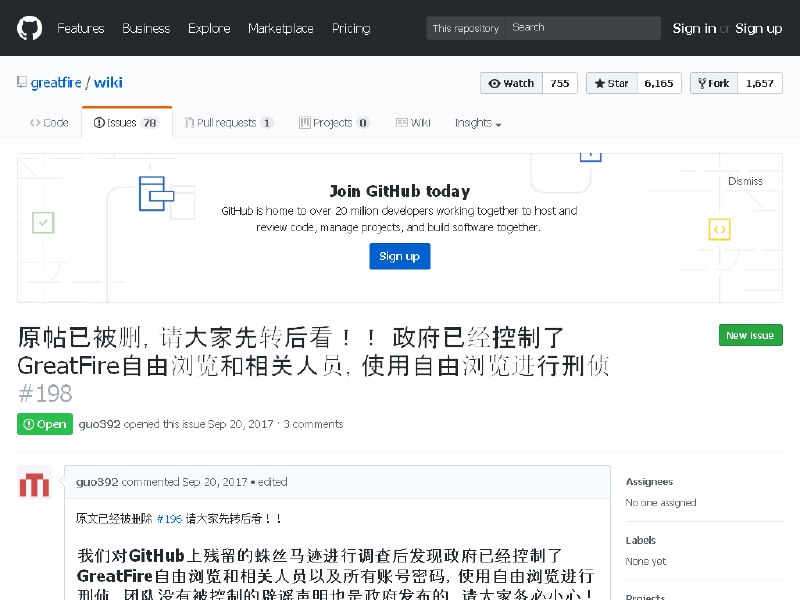Focus the Search input field
Screen dimensions: 800x600
click(583, 28)
